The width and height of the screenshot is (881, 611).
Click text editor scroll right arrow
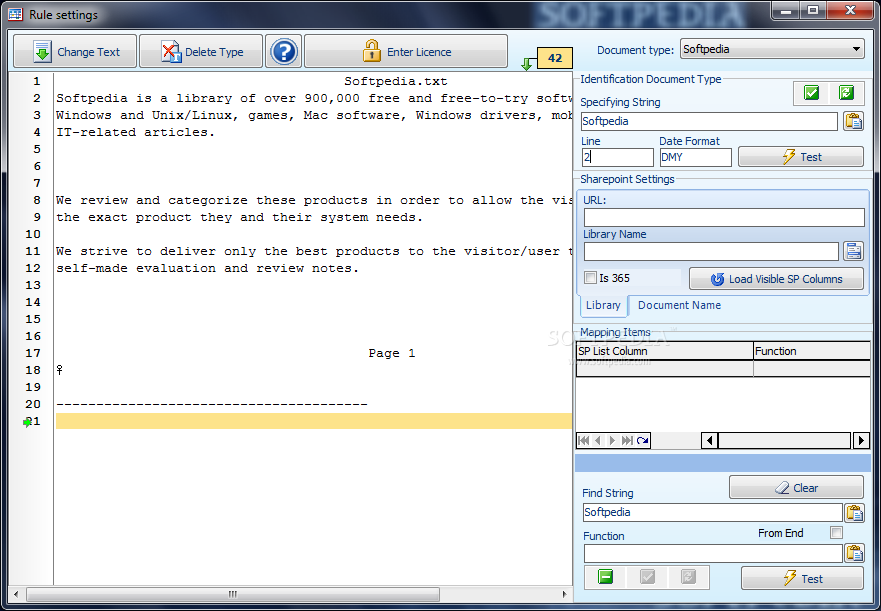[x=565, y=594]
